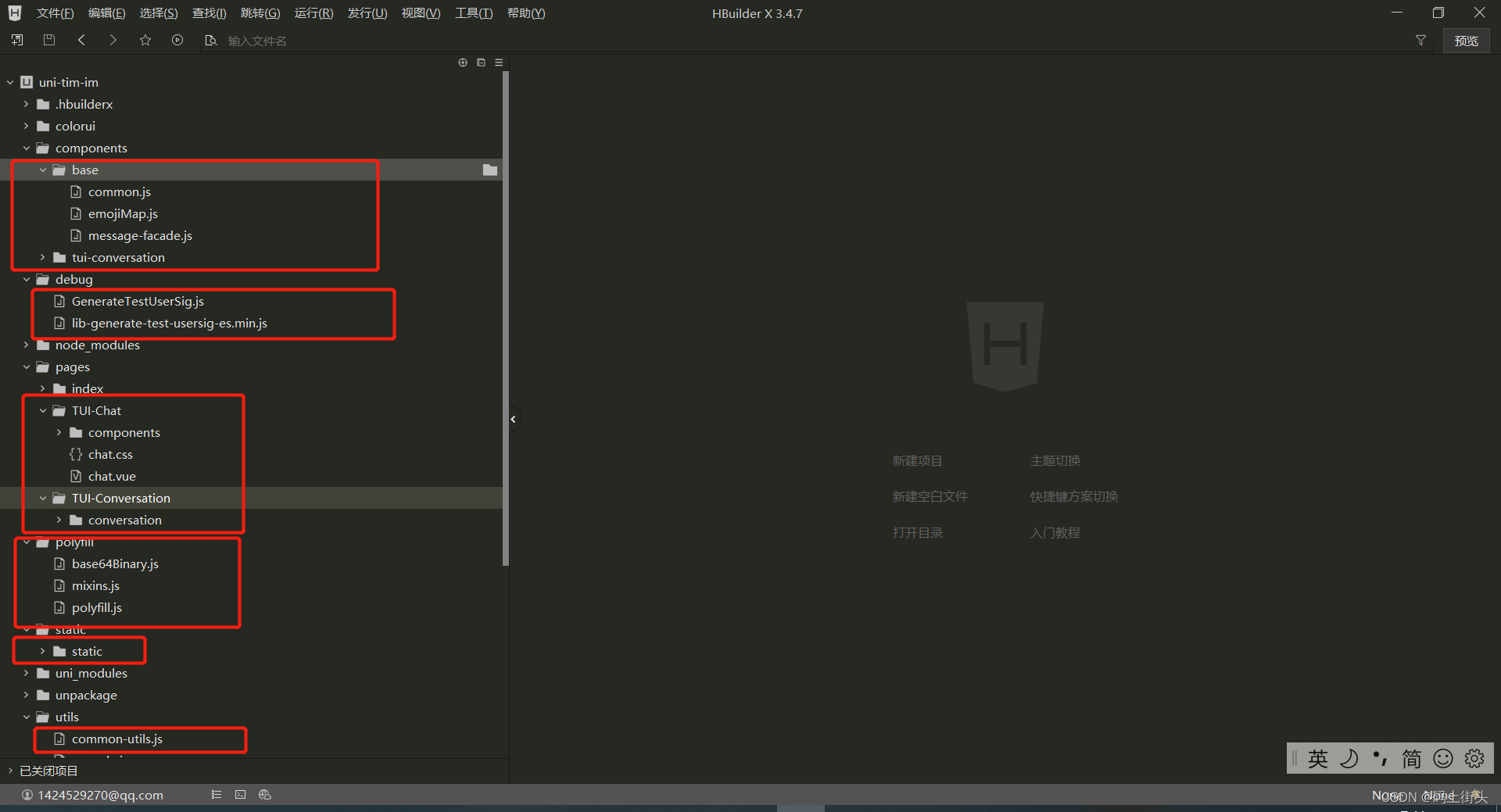Go forward with the right arrow icon
This screenshot has width=1501, height=812.
point(113,40)
